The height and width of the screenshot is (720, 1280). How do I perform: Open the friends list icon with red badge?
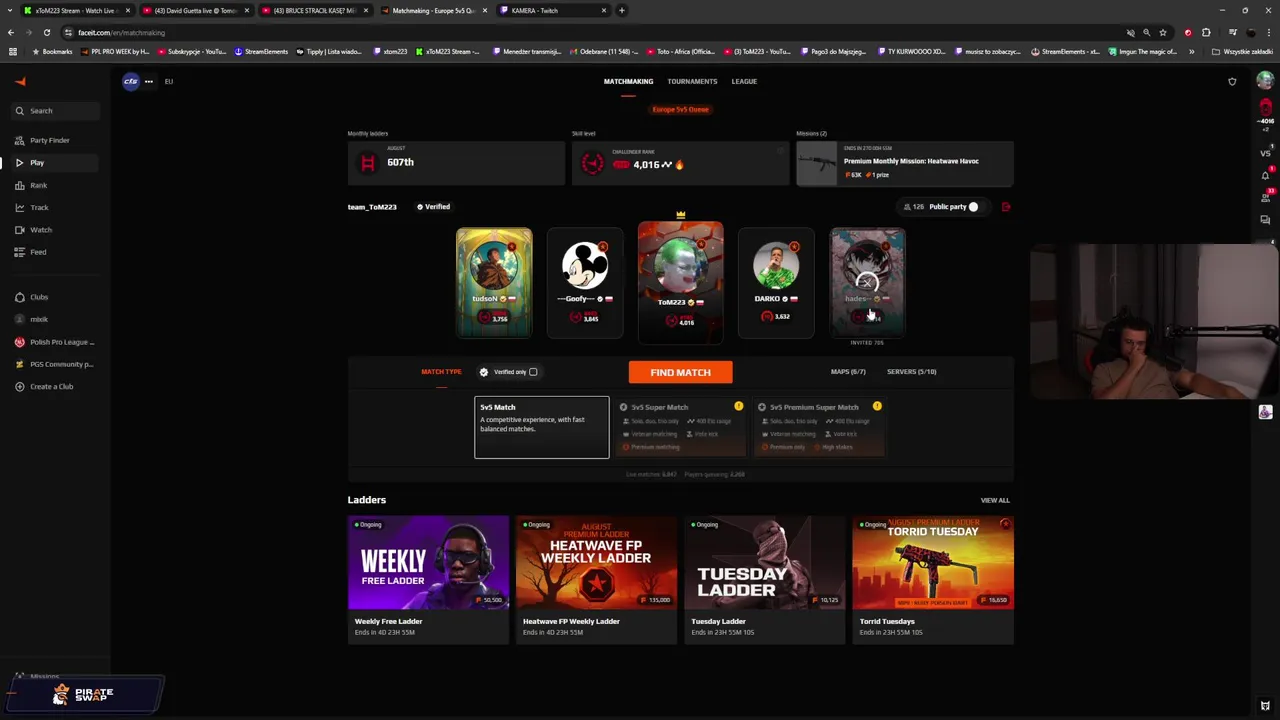[x=1265, y=197]
